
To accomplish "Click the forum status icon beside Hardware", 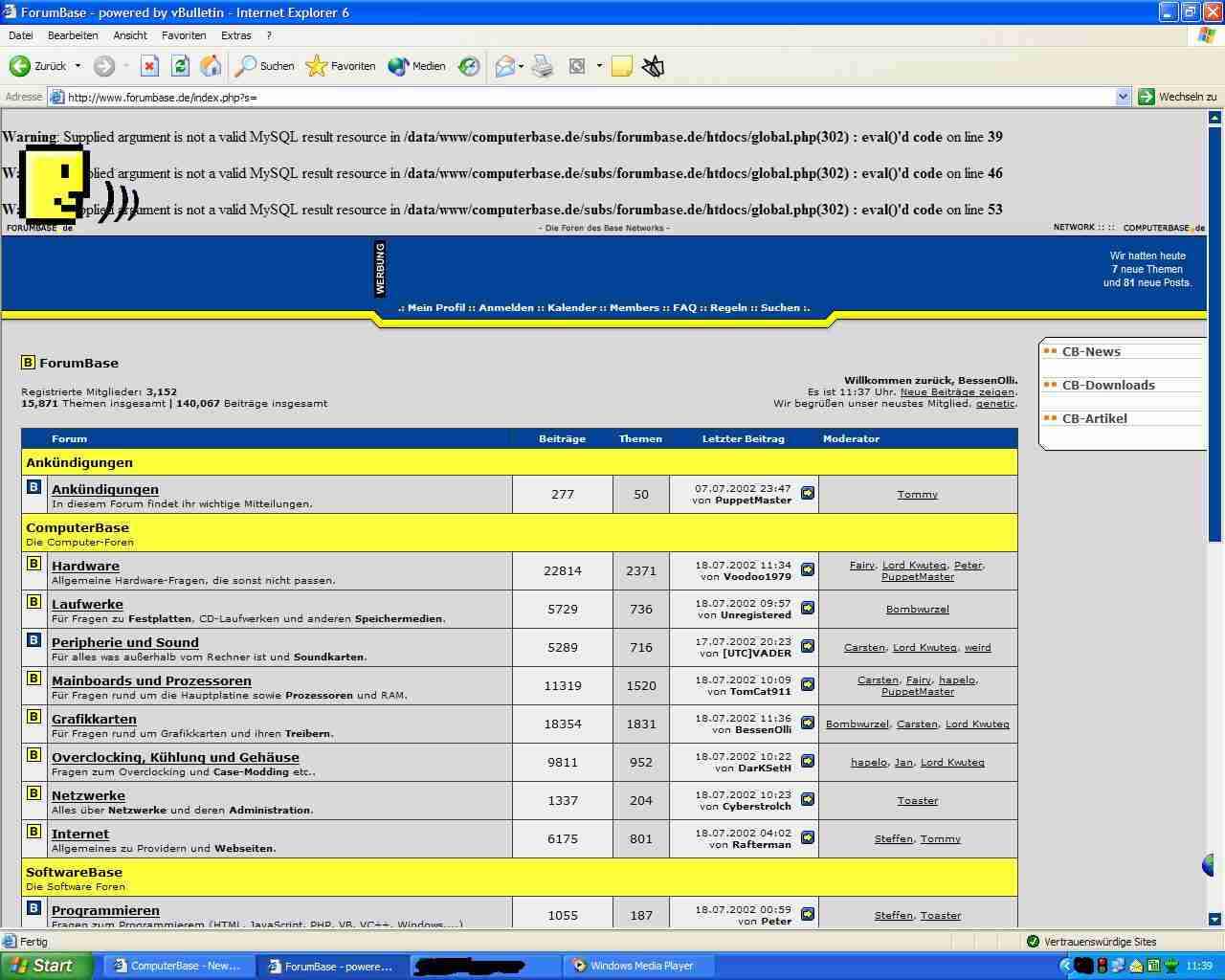I will tap(33, 564).
